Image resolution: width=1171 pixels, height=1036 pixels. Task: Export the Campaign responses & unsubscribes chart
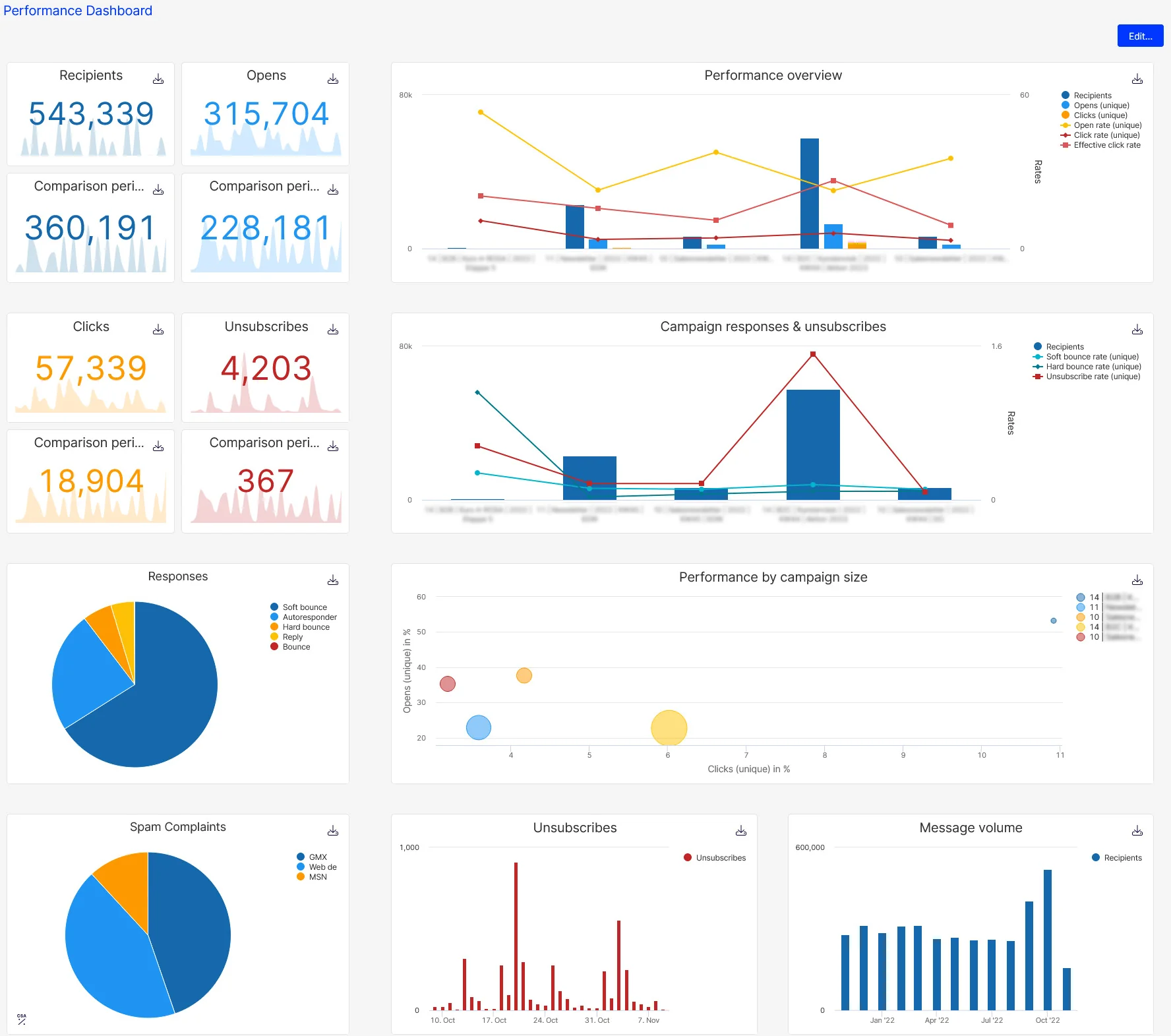tap(1138, 330)
